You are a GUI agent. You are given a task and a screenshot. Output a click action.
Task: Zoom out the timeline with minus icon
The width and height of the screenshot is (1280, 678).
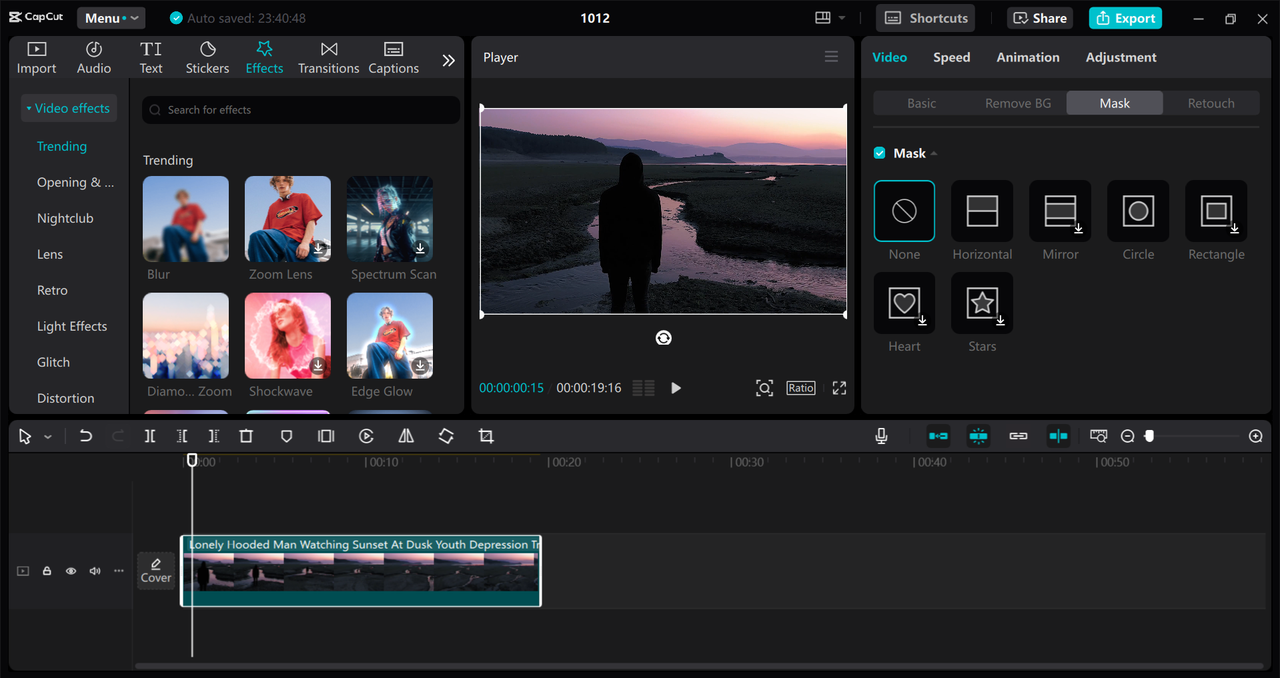click(x=1127, y=436)
